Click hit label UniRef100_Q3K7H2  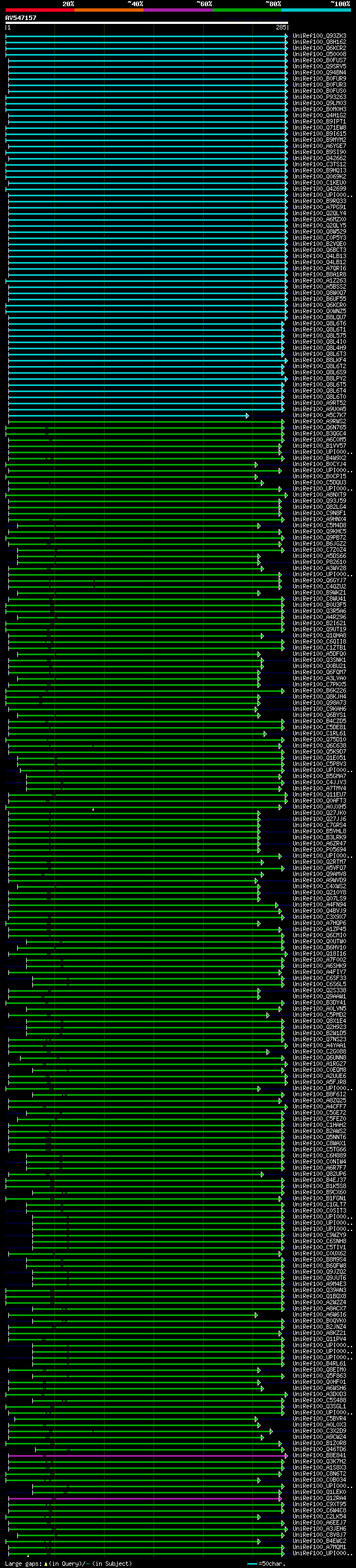(319, 1461)
